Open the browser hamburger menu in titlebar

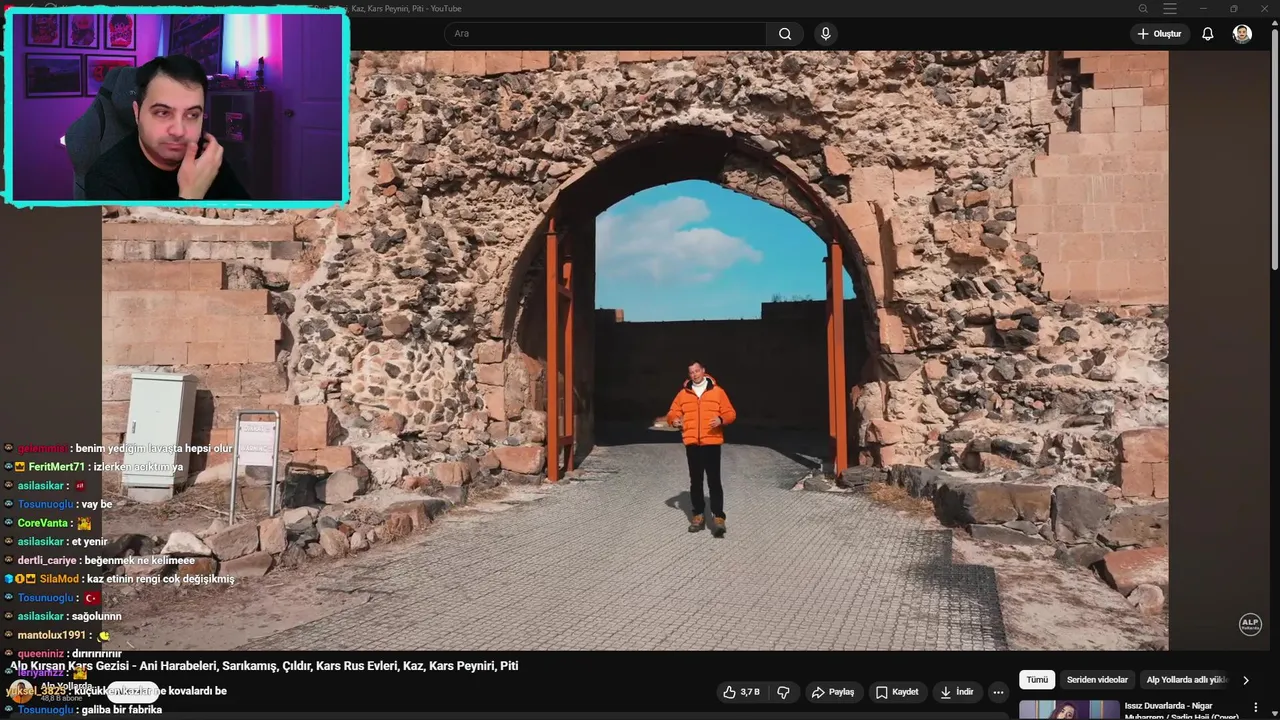pos(1170,9)
